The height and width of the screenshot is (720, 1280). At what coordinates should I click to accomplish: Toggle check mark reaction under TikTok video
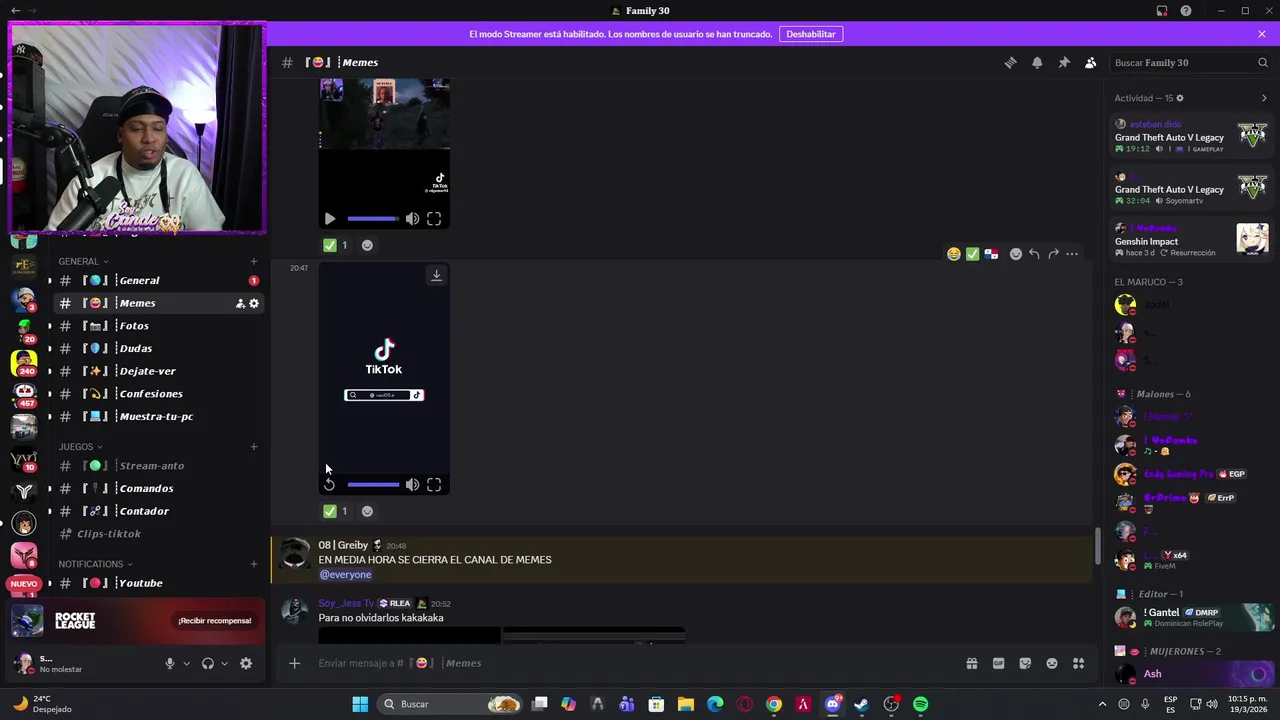coord(335,511)
